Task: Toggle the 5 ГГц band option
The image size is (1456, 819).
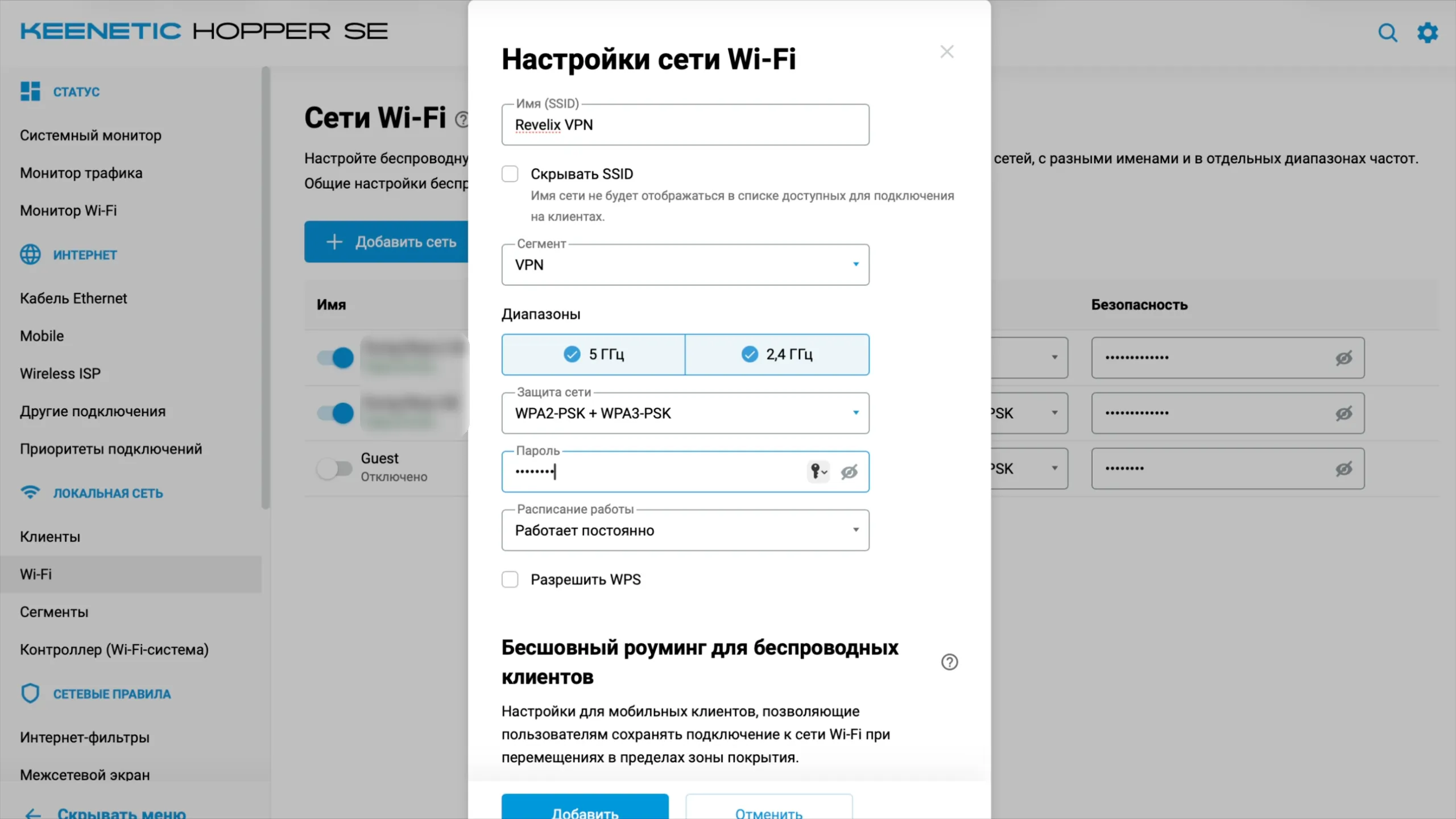Action: (593, 354)
